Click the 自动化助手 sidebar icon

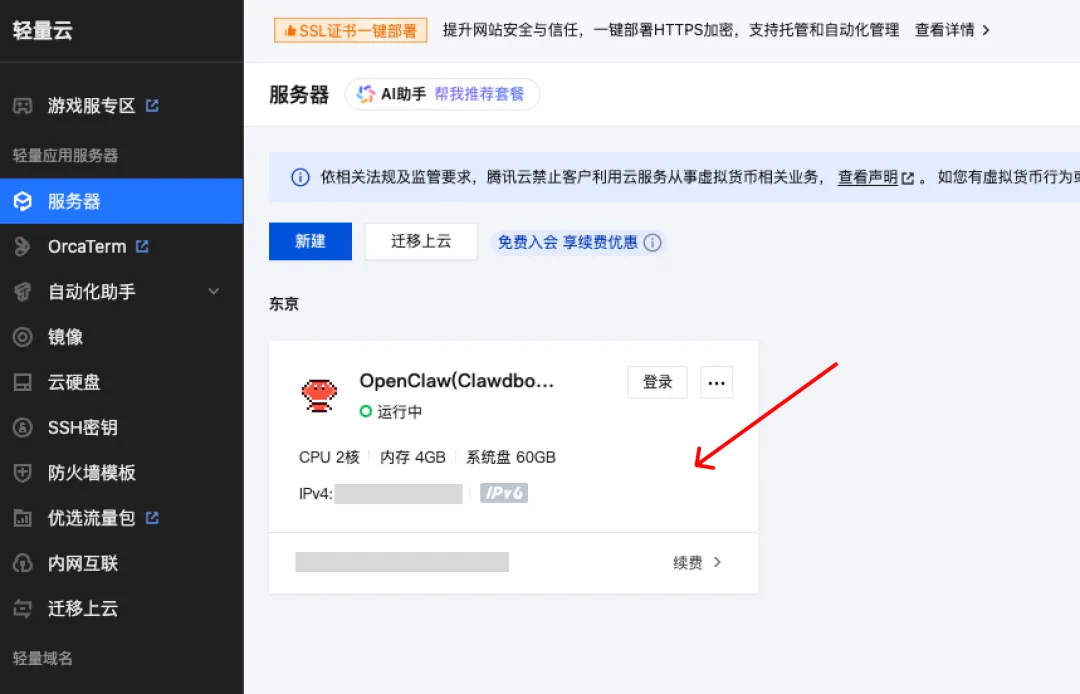pos(23,292)
